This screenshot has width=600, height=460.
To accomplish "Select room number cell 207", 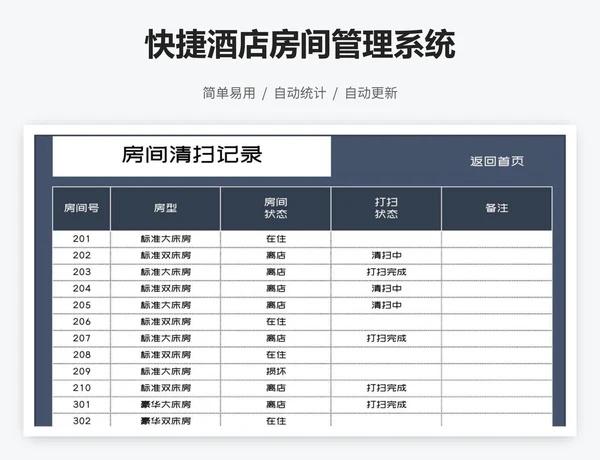I will tap(82, 338).
